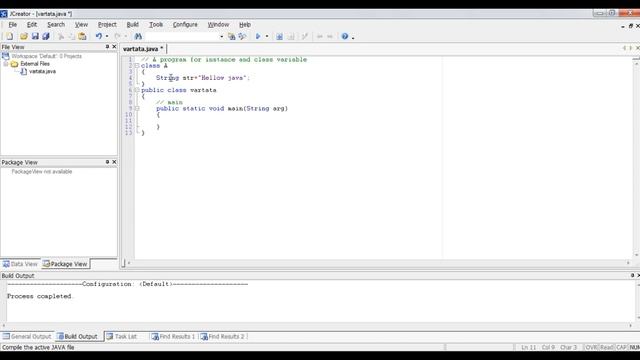
Task: Select the vartata.java editor tab
Action: point(143,49)
